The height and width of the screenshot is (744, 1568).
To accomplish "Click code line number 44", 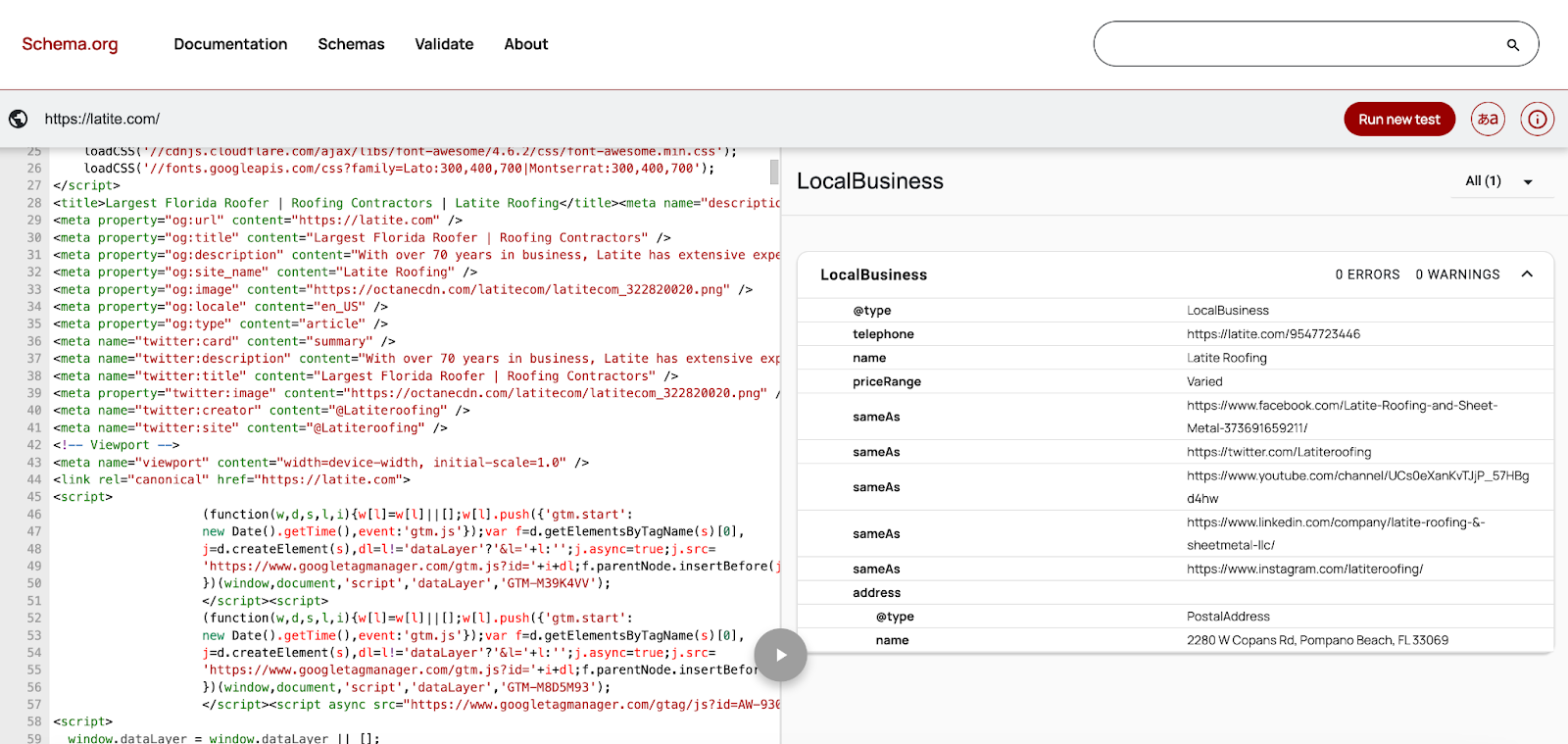I will tap(34, 479).
